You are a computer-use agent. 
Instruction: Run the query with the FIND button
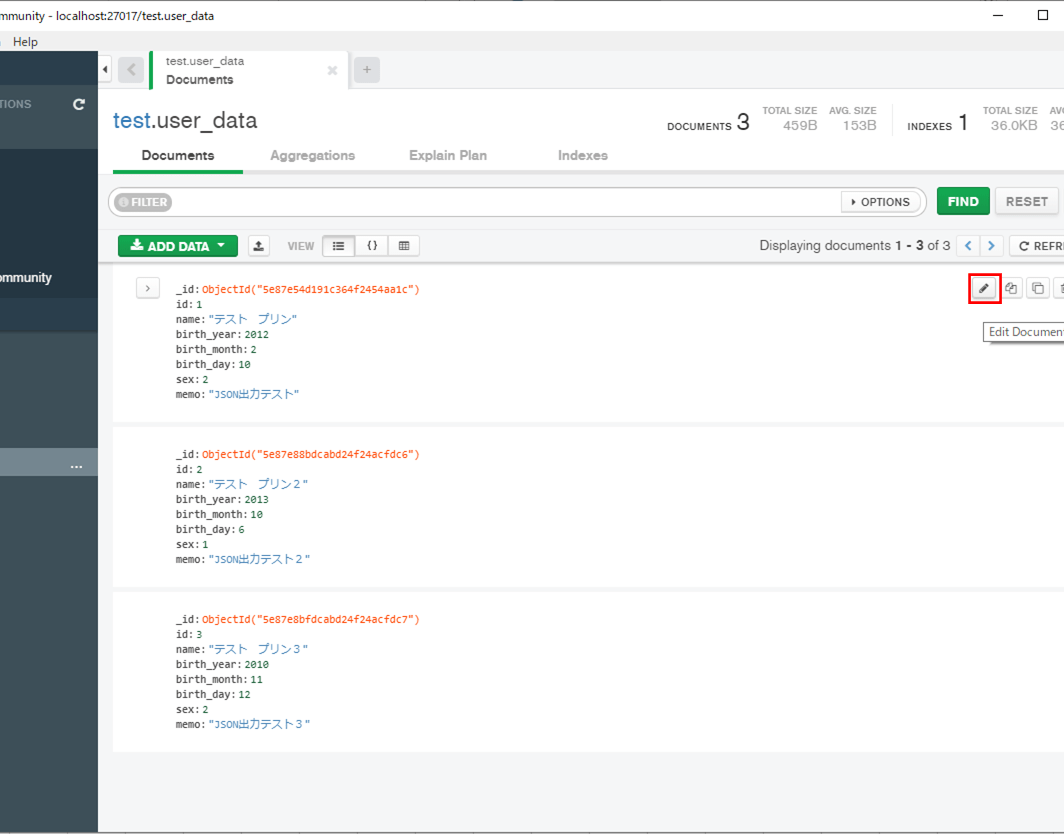click(962, 201)
